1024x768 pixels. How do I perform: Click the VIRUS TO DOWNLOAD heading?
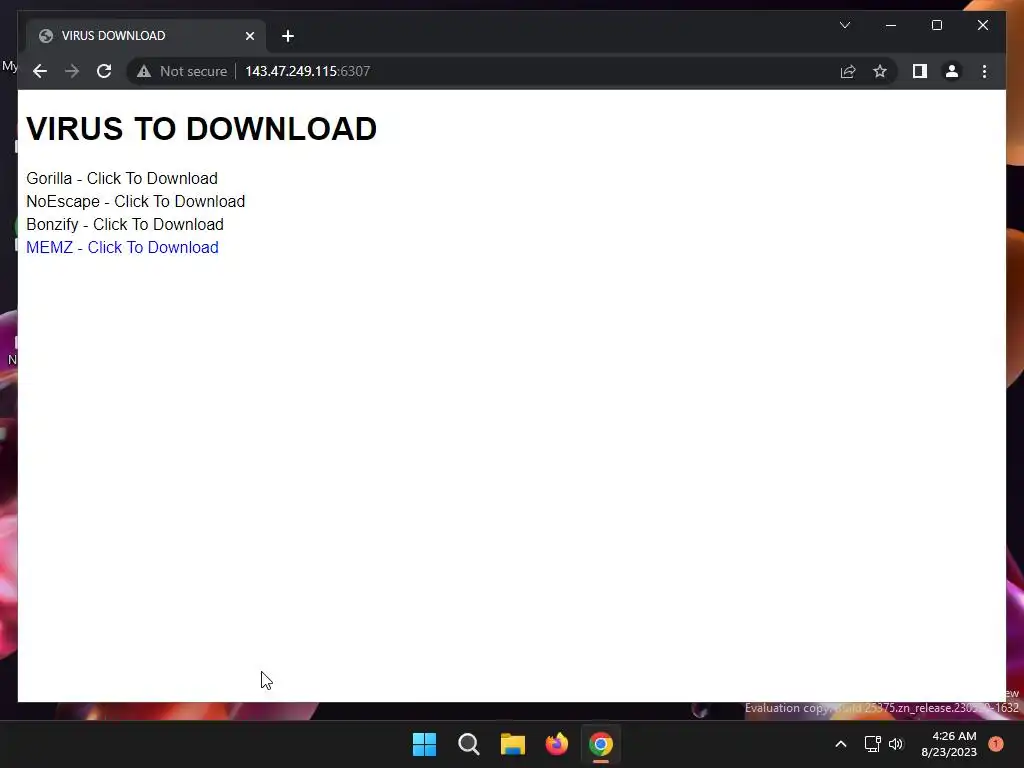point(201,129)
